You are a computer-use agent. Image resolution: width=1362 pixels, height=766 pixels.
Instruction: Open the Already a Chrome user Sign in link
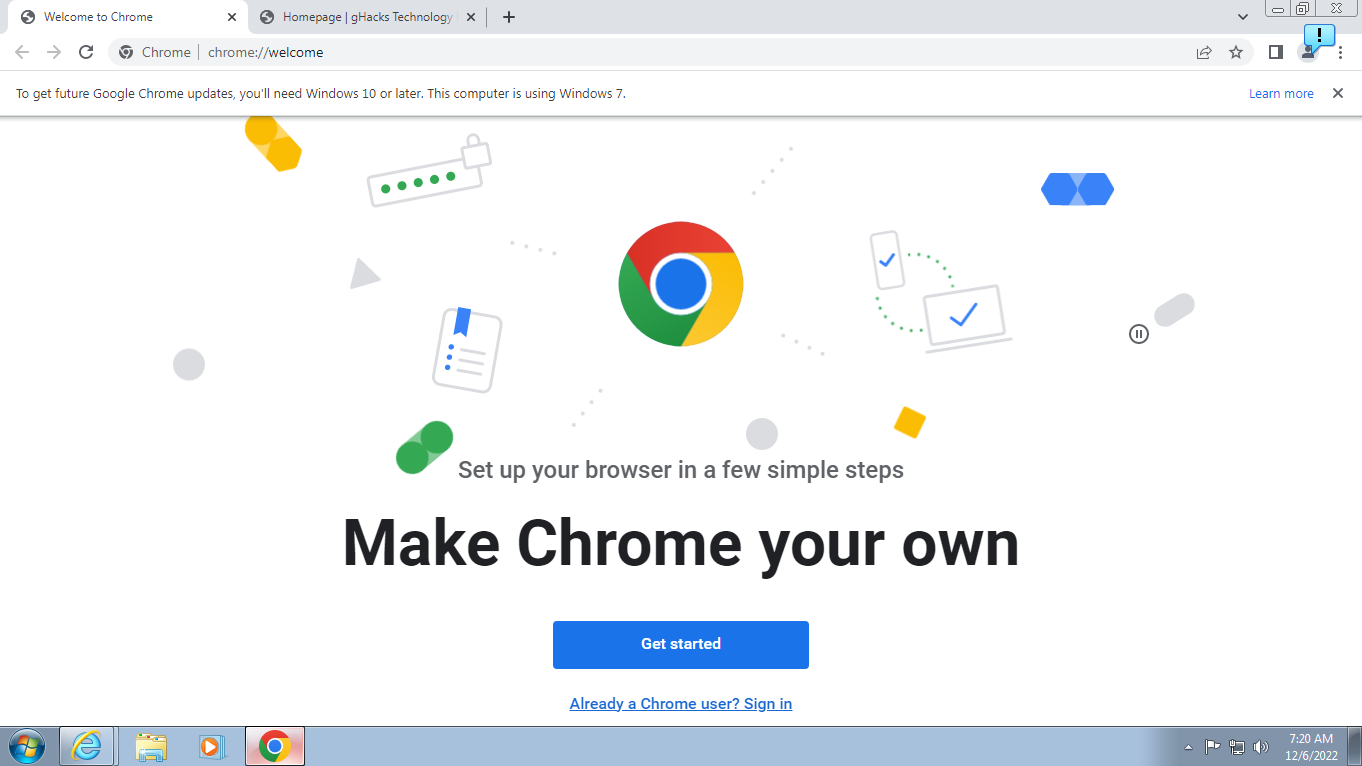(680, 703)
